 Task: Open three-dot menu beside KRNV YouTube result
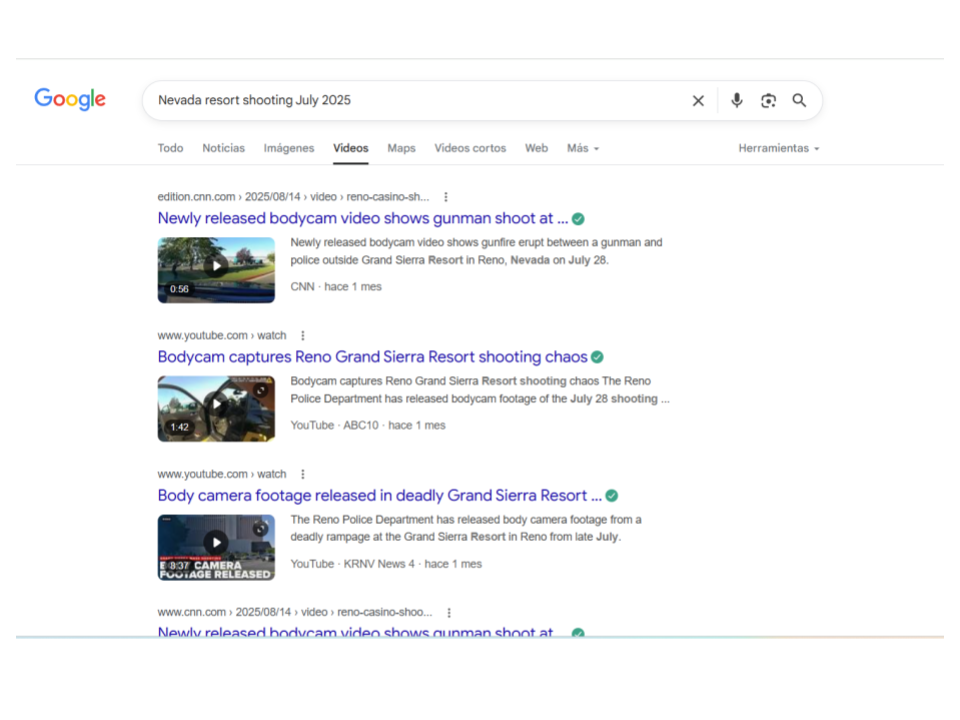[x=303, y=475]
